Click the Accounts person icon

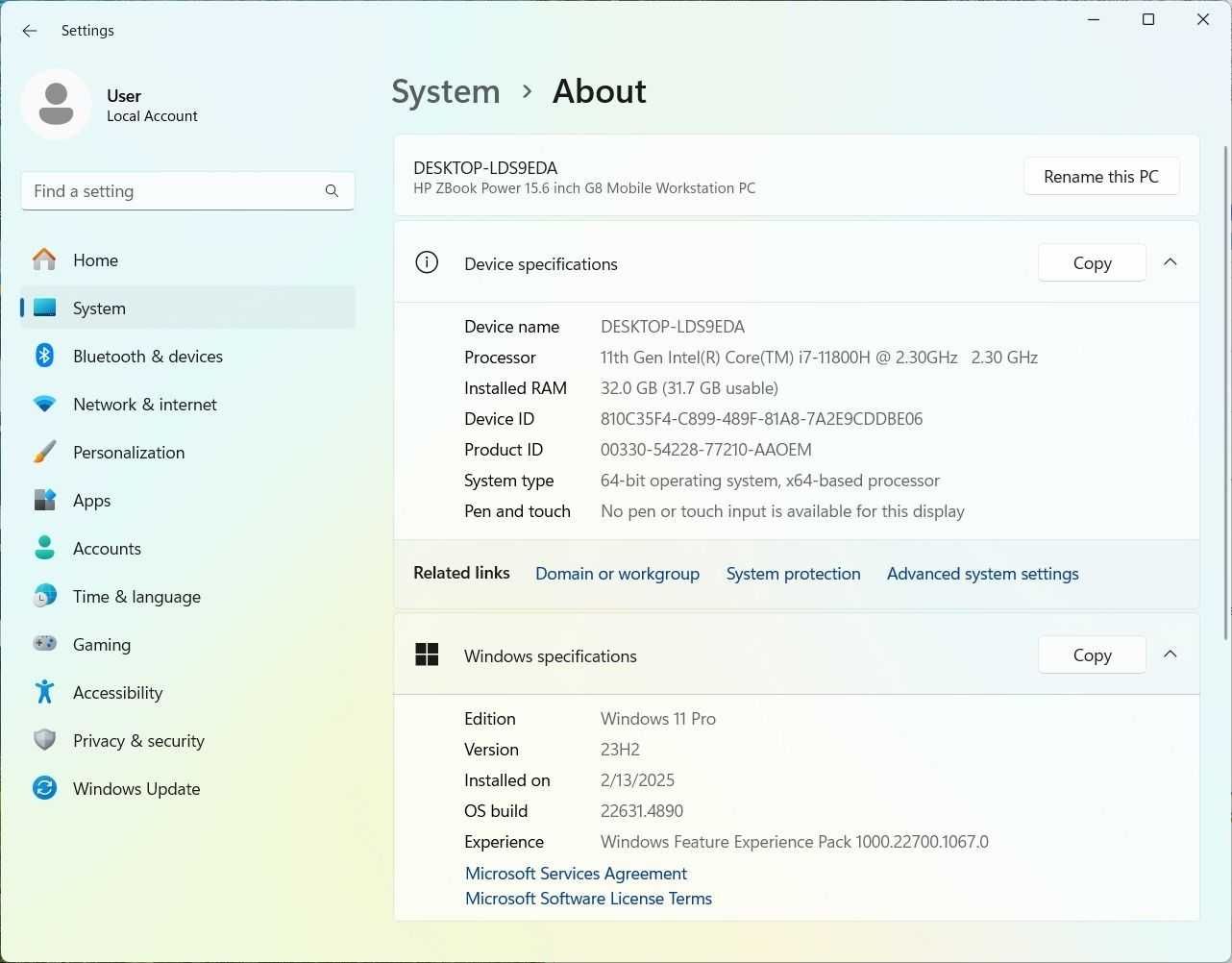(x=44, y=548)
